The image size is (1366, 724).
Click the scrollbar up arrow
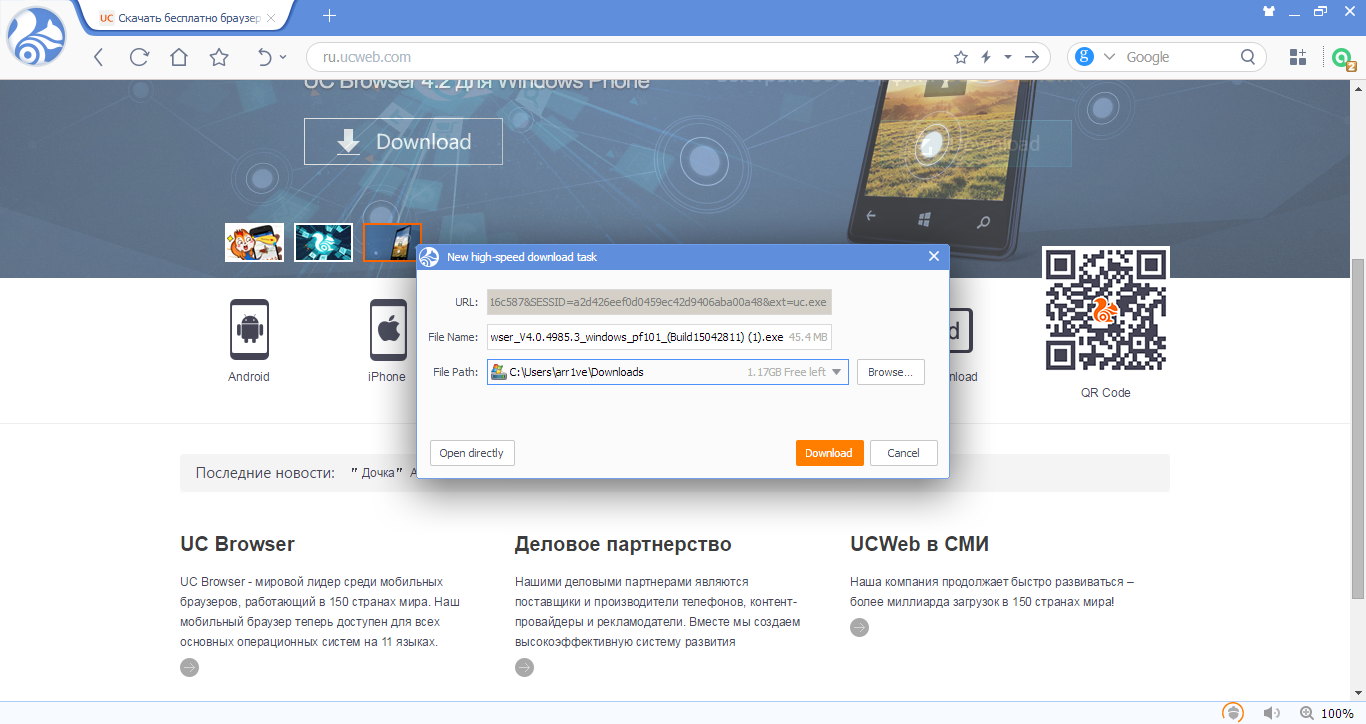(x=1358, y=88)
